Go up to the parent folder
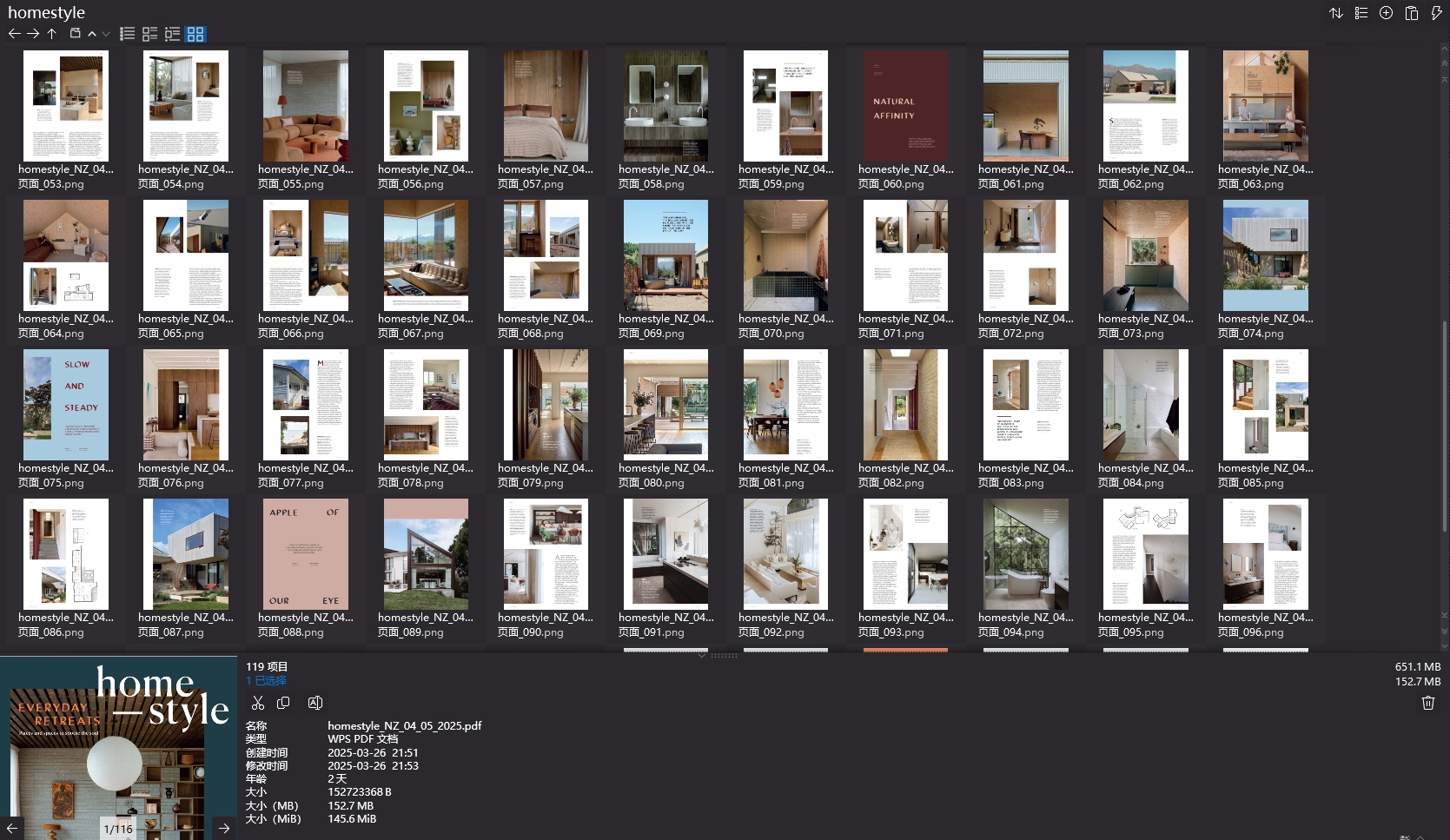Image resolution: width=1450 pixels, height=840 pixels. coord(52,34)
